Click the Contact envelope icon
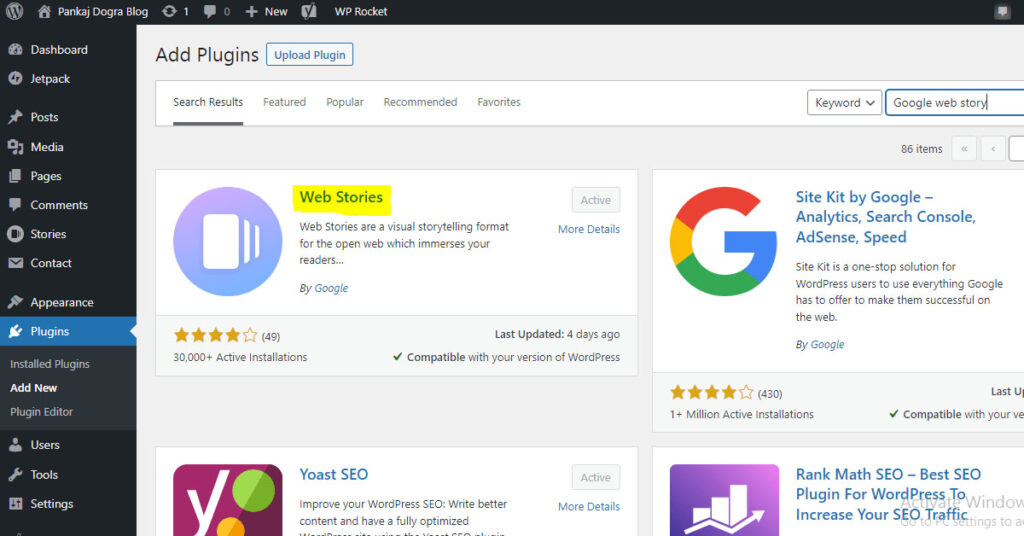This screenshot has height=536, width=1024. click(x=16, y=262)
